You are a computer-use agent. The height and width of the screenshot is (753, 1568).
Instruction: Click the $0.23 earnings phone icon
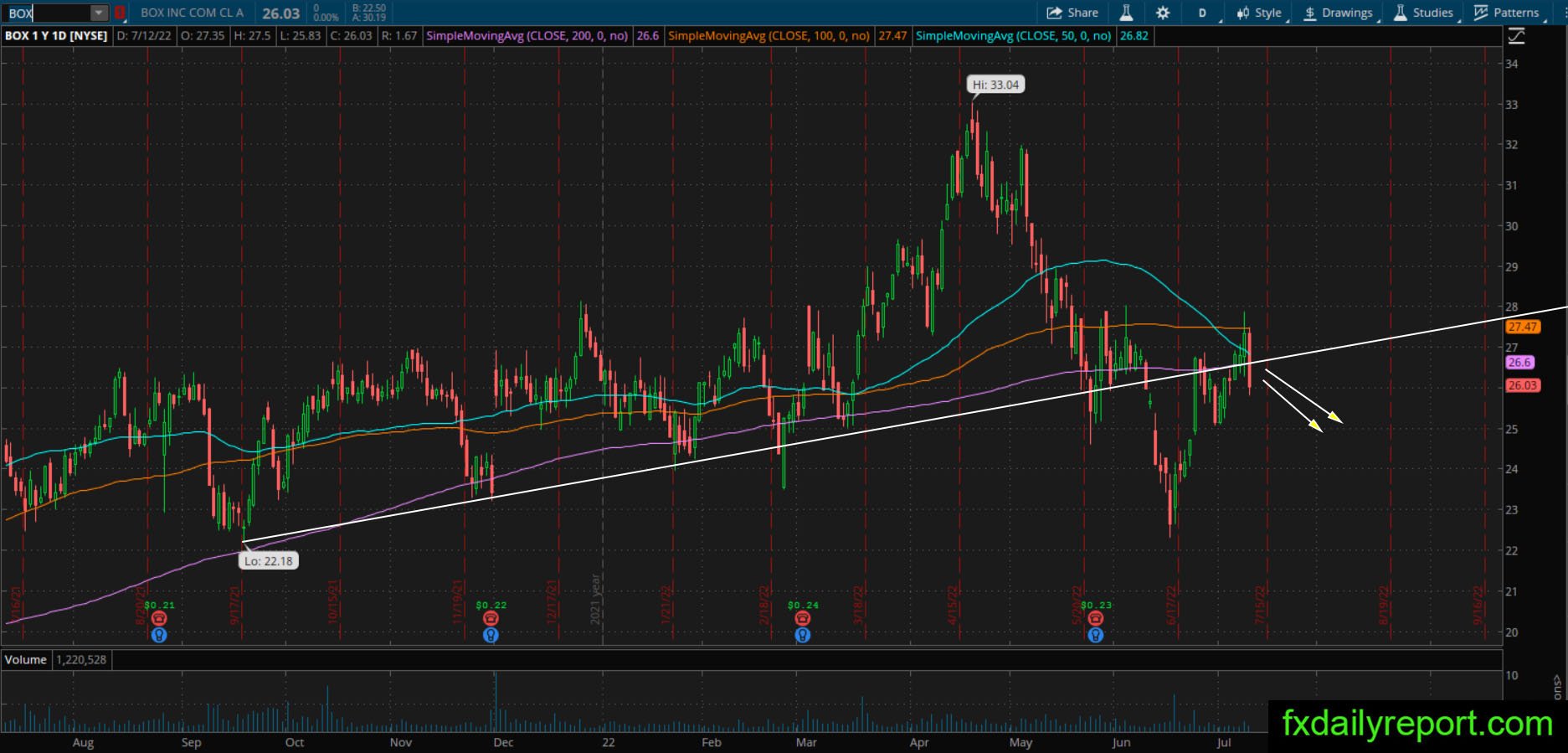1095,618
